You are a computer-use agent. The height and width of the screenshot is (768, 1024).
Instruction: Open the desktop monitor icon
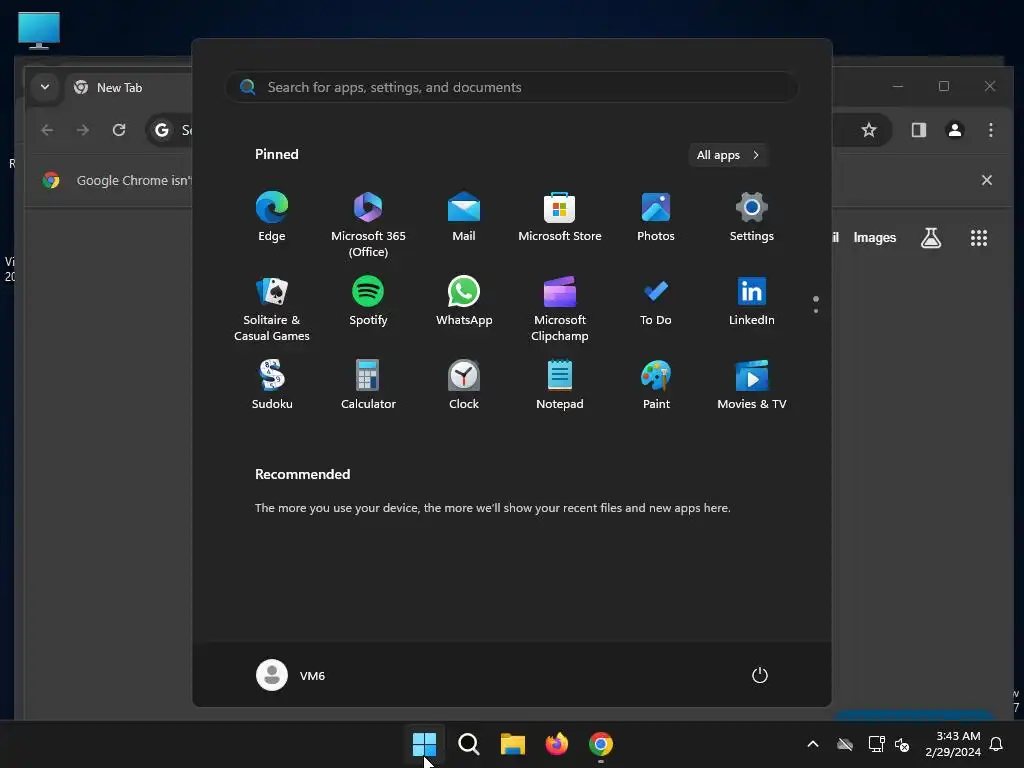(x=39, y=30)
